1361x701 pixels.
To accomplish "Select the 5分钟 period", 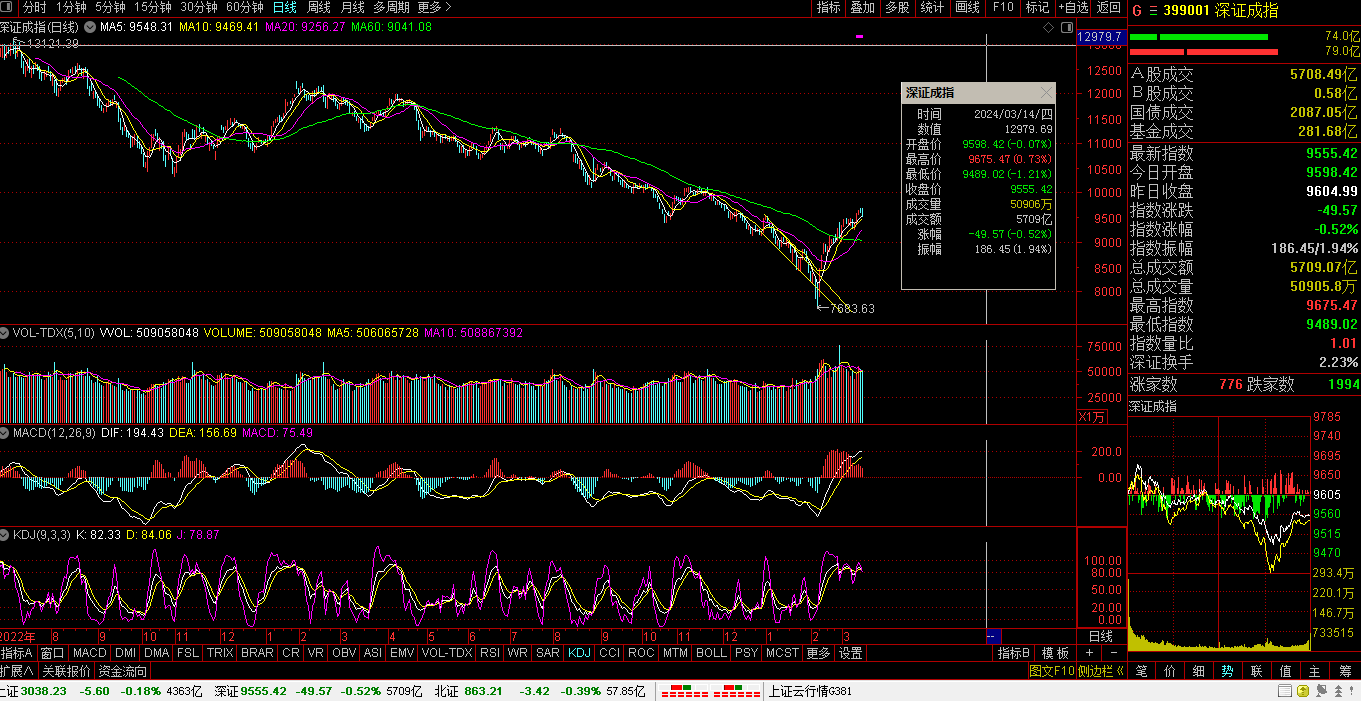I will click(x=110, y=7).
